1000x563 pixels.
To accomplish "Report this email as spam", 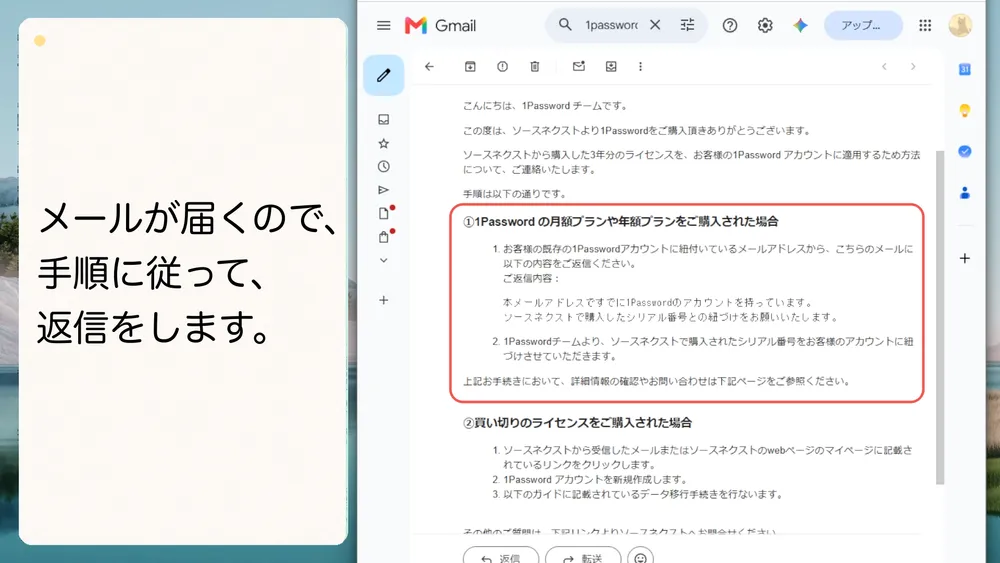I will pos(503,66).
